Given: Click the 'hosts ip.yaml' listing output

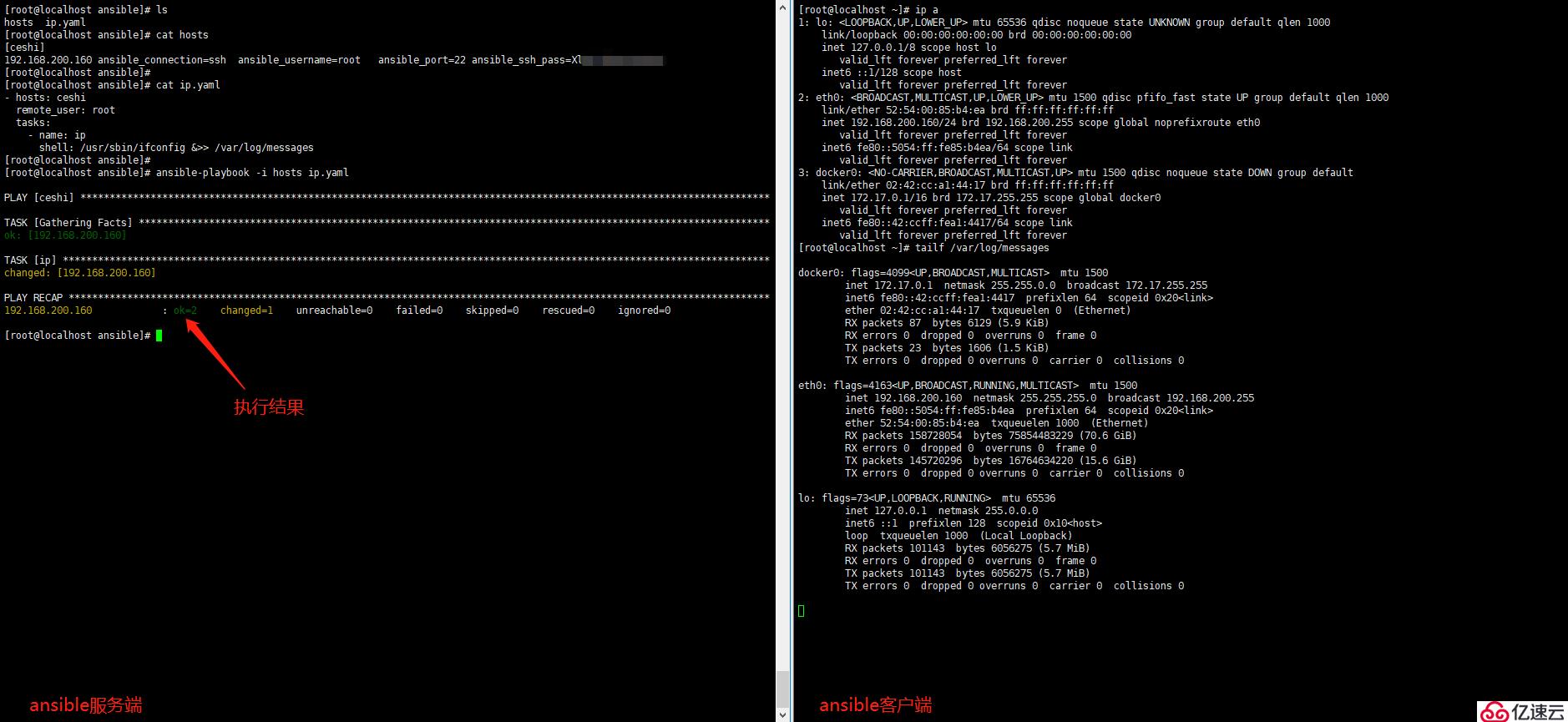Looking at the screenshot, I should tap(45, 23).
